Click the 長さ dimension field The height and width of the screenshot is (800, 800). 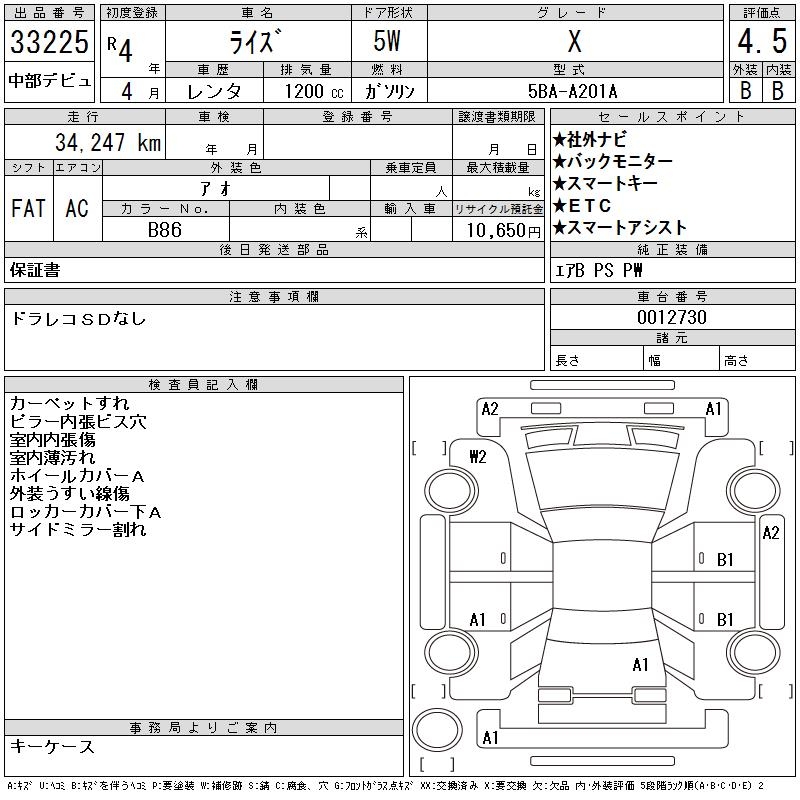(597, 358)
